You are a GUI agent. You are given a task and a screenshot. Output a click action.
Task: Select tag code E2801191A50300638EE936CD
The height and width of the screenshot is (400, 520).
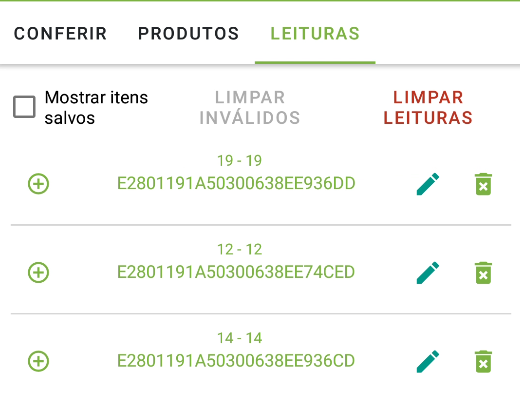[236, 361]
